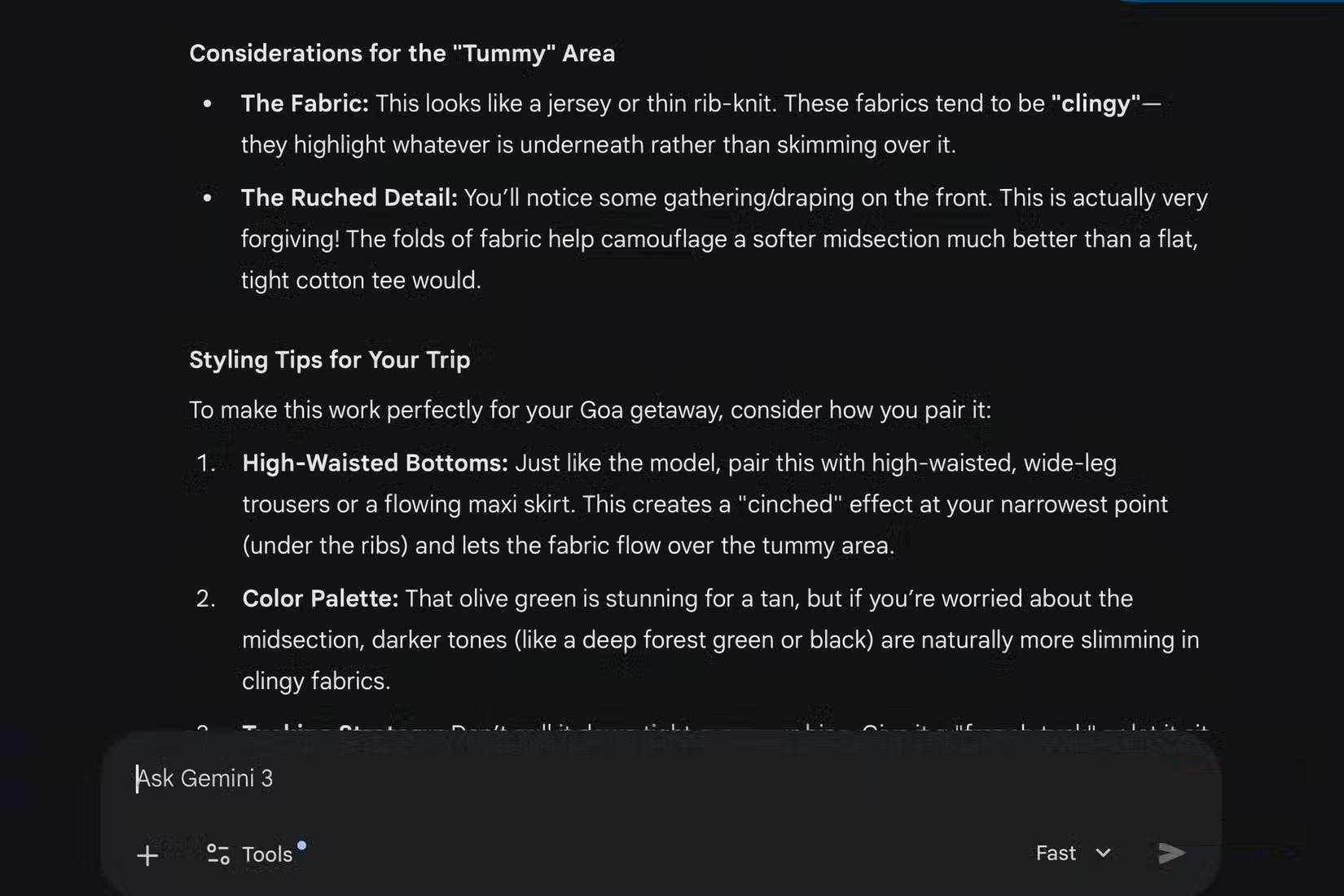Click the 'Considerations for the Tummy Area' heading

402,54
